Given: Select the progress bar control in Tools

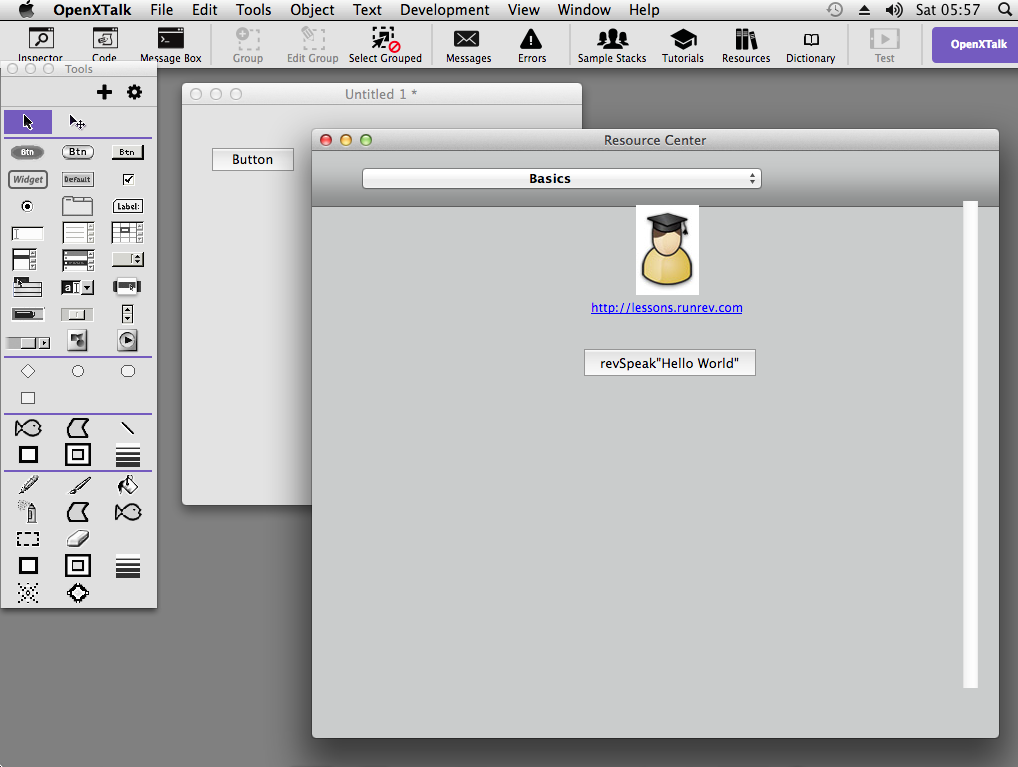Looking at the screenshot, I should pyautogui.click(x=28, y=314).
